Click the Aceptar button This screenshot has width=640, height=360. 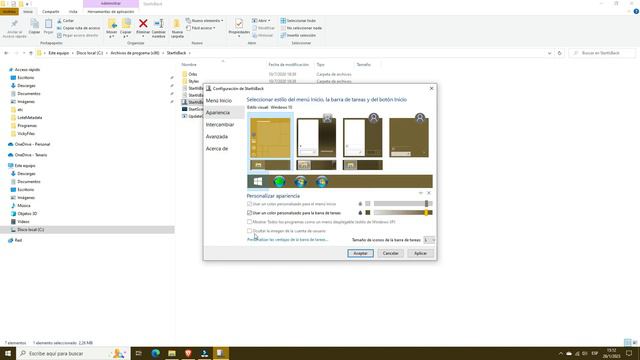[360, 253]
